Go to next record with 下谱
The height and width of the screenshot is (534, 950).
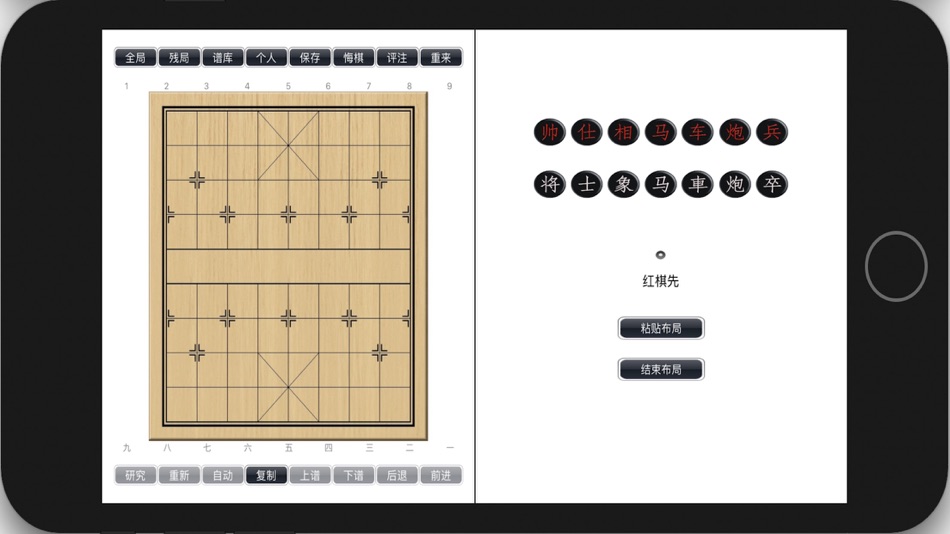353,475
